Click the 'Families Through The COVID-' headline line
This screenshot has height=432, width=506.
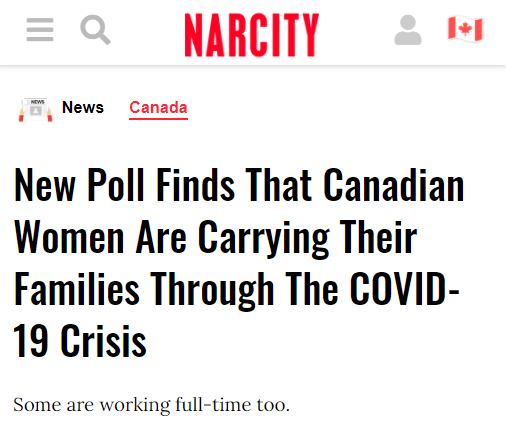point(237,289)
